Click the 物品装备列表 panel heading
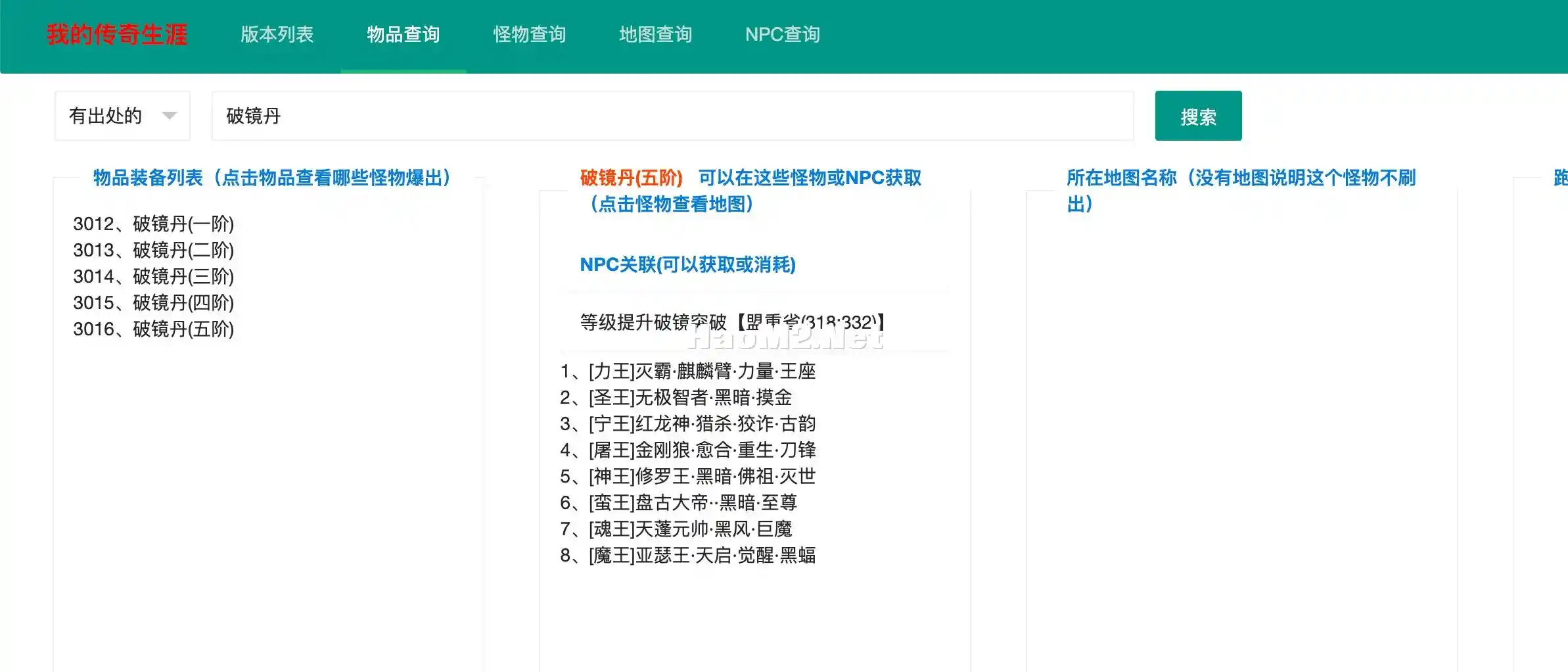 pos(272,178)
